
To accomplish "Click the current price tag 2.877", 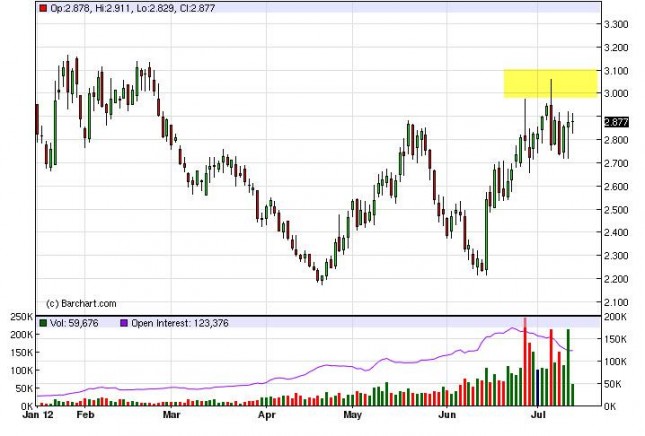I will click(x=616, y=122).
